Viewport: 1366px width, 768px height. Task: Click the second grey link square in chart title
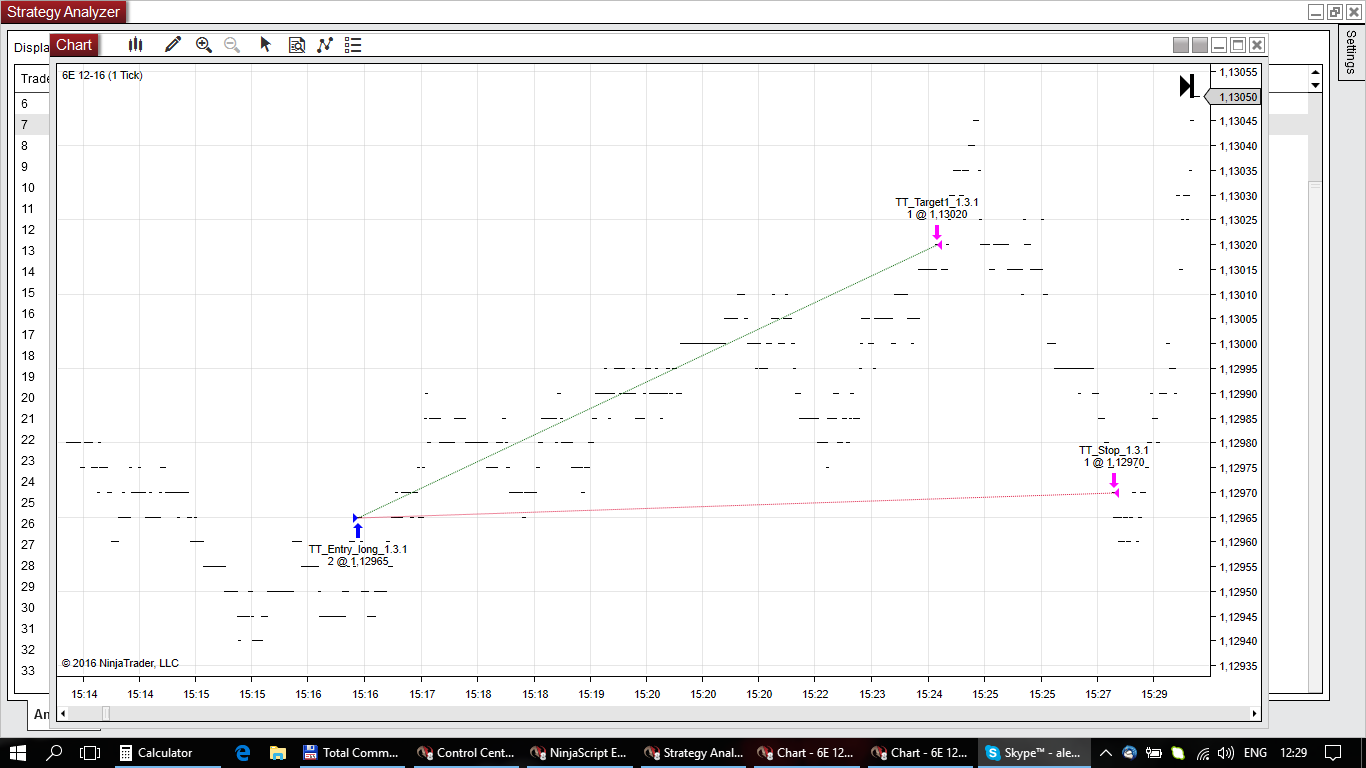pyautogui.click(x=1200, y=45)
